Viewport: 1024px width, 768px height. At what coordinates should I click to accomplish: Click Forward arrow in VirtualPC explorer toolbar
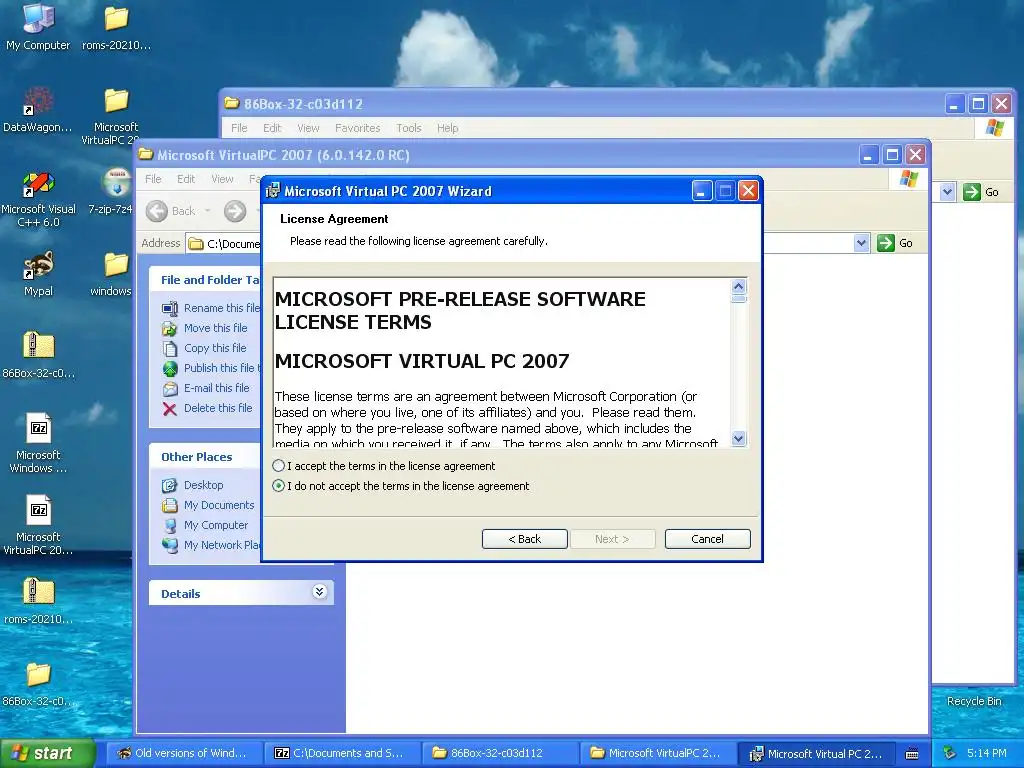point(235,211)
